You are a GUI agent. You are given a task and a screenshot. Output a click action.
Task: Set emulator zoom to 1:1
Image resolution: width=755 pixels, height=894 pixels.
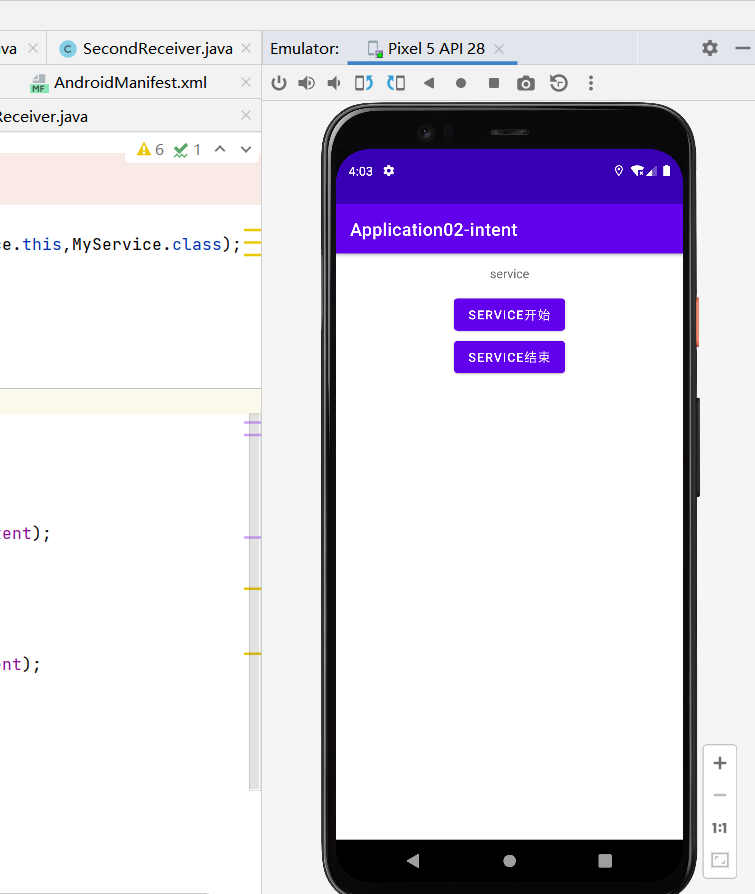(720, 828)
